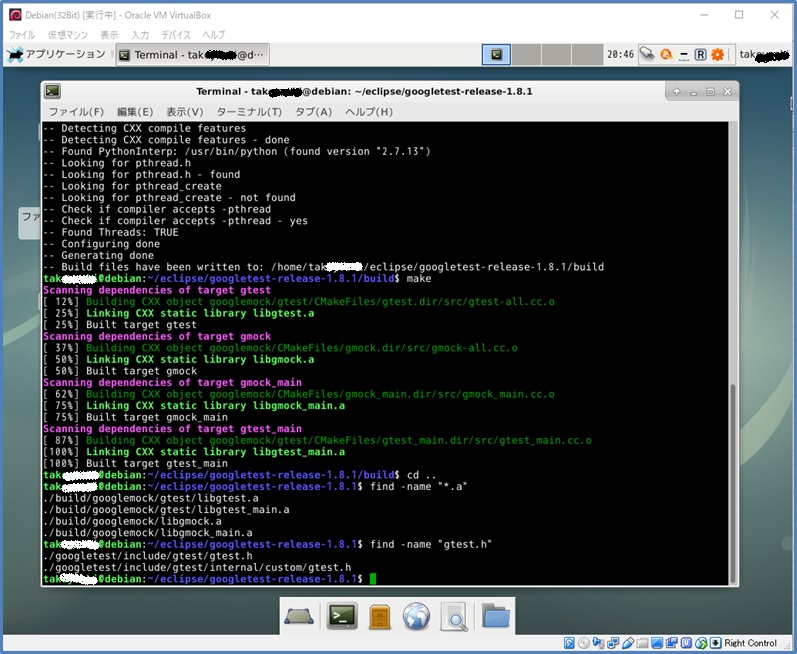The image size is (797, 654).
Task: Click VirtualBox network status icon
Action: [613, 643]
